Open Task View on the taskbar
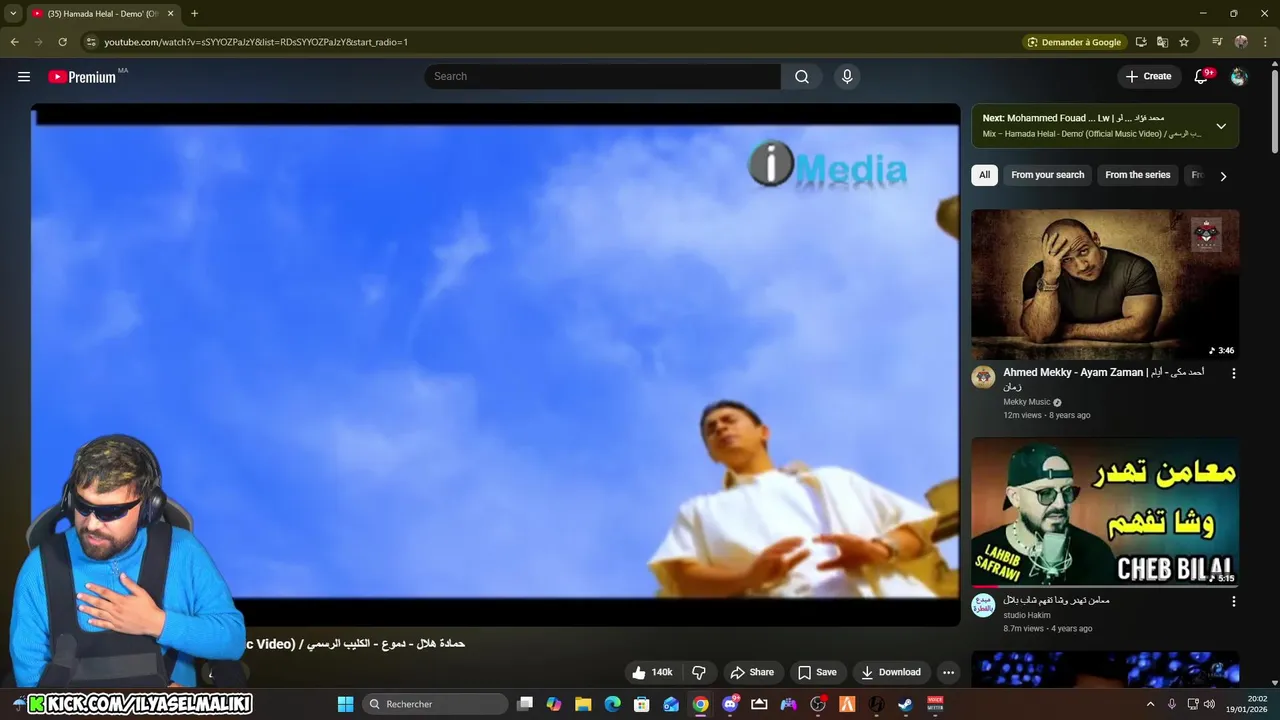 tap(525, 704)
